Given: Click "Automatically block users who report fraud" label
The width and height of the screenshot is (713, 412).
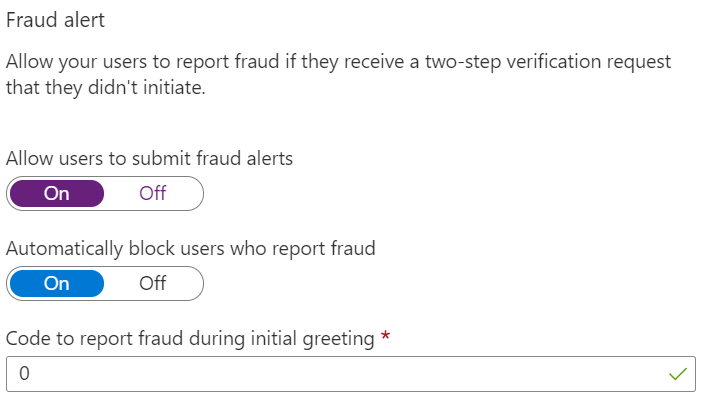Looking at the screenshot, I should click(x=190, y=248).
